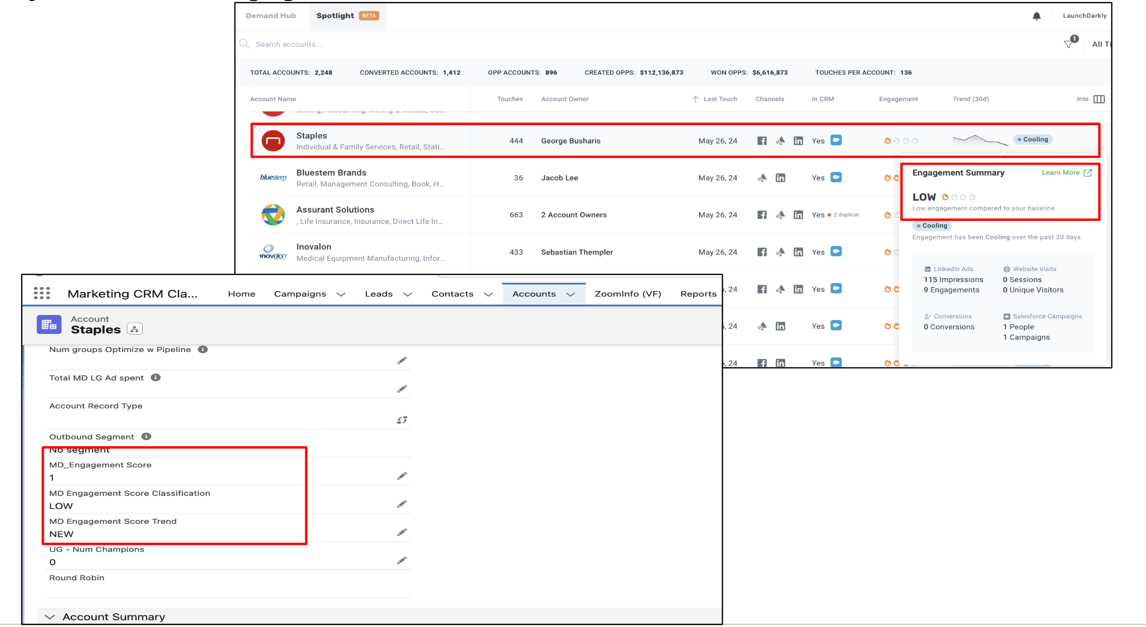Image resolution: width=1146 pixels, height=627 pixels.
Task: Click the change Account Record Type icon
Action: tap(402, 420)
